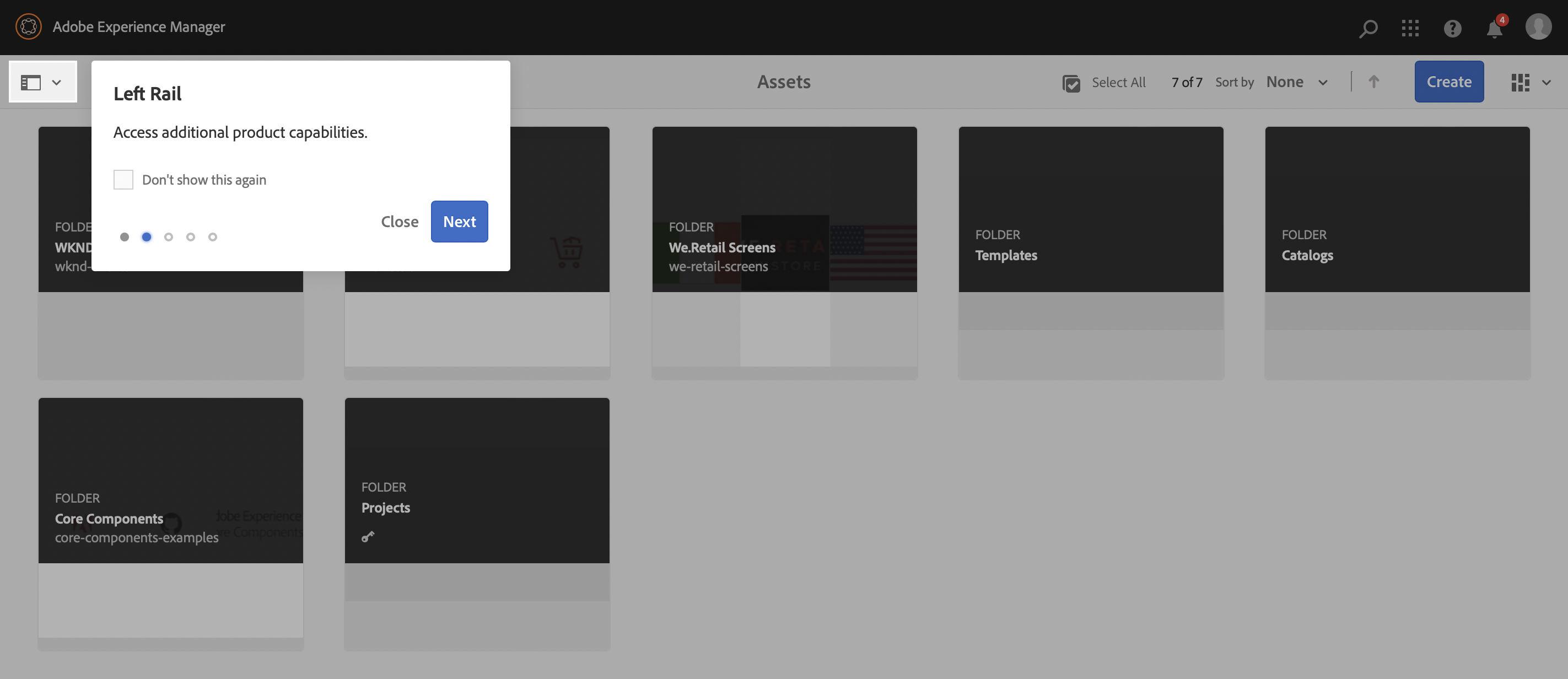This screenshot has width=1568, height=679.
Task: Click the sort direction arrow icon
Action: tap(1373, 82)
